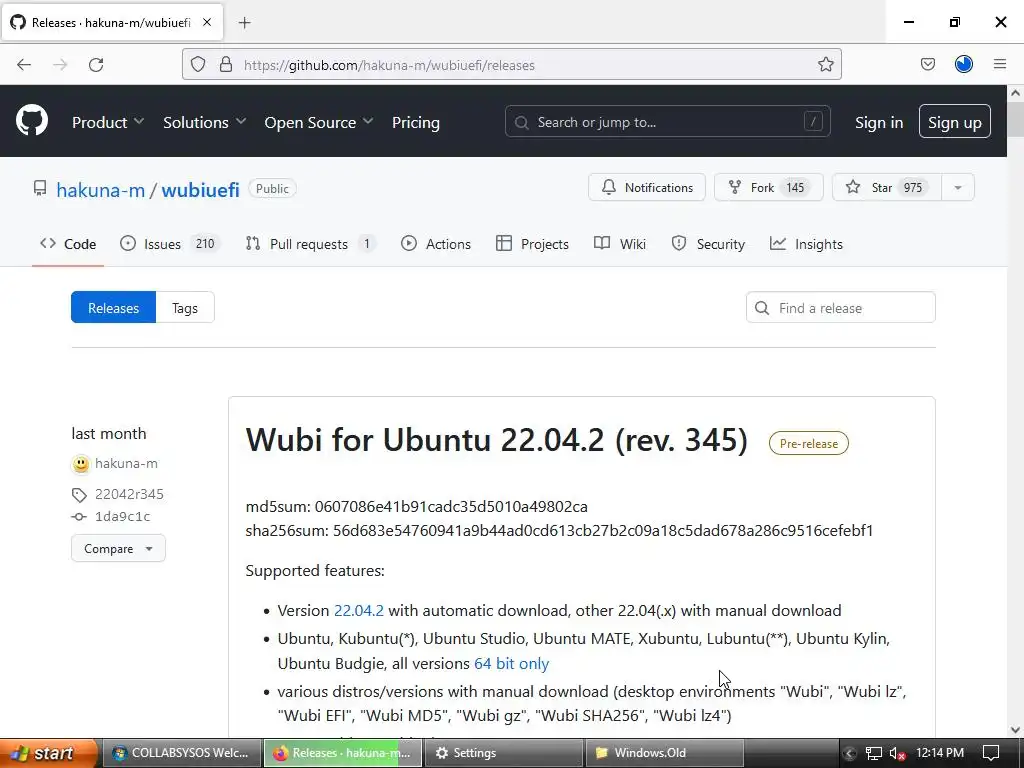The image size is (1024, 768).
Task: Open the Compare dropdown
Action: coord(118,549)
